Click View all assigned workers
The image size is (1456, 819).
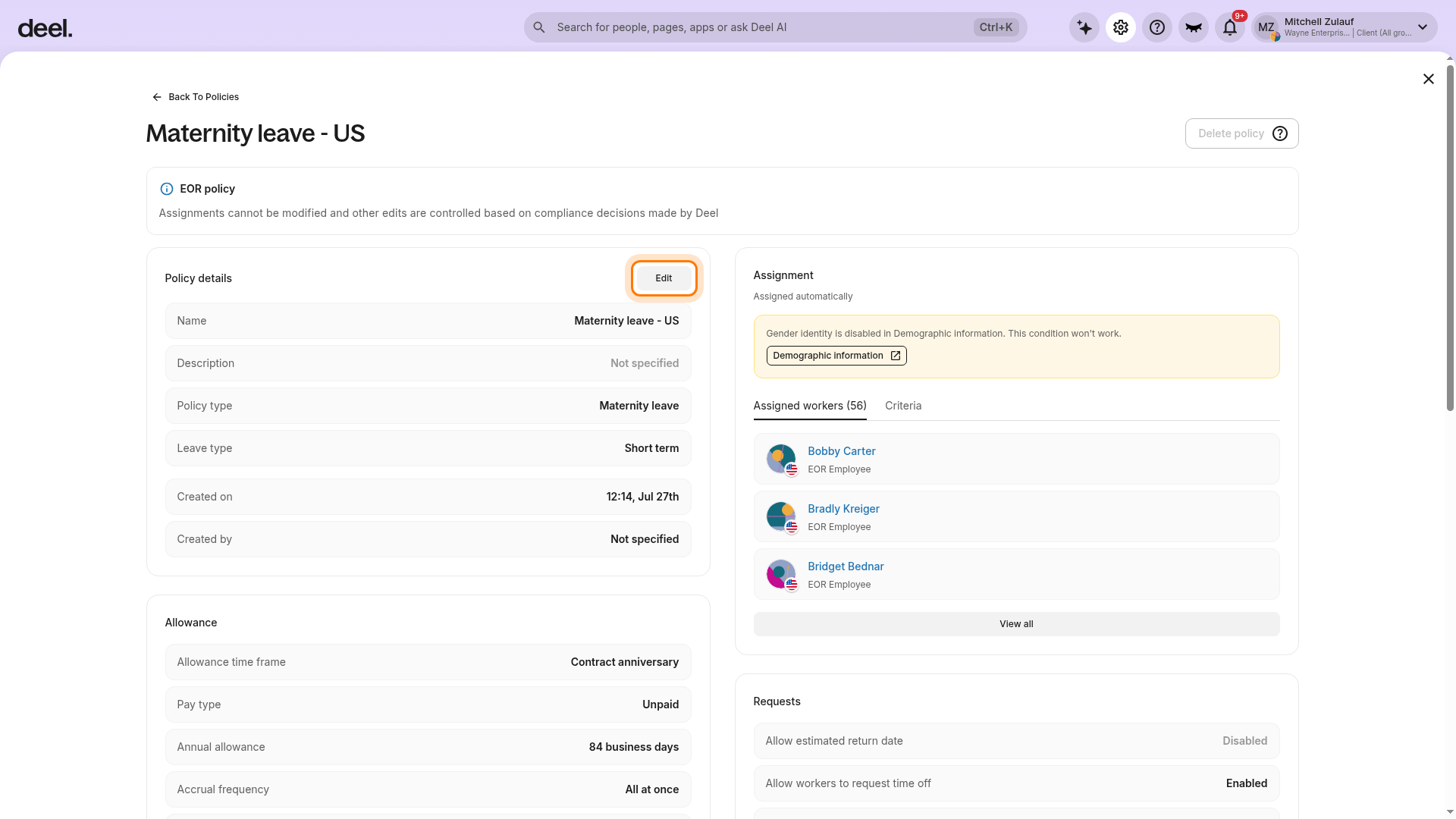click(1016, 624)
